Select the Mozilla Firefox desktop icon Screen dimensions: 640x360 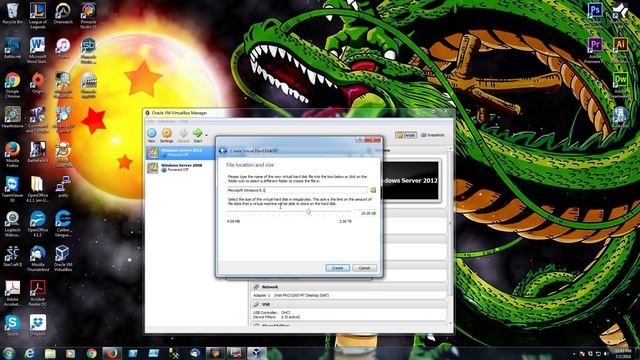(x=12, y=154)
